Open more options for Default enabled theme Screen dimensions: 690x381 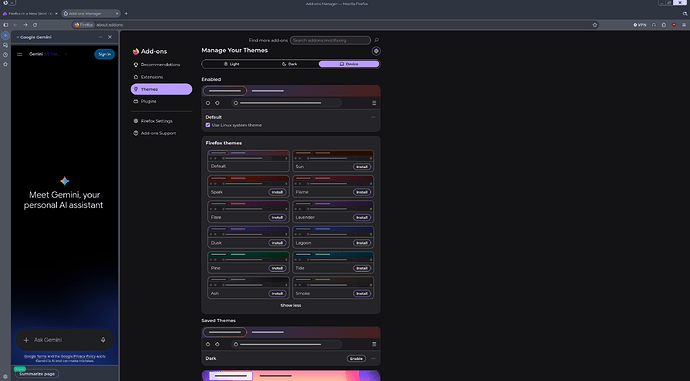[373, 117]
